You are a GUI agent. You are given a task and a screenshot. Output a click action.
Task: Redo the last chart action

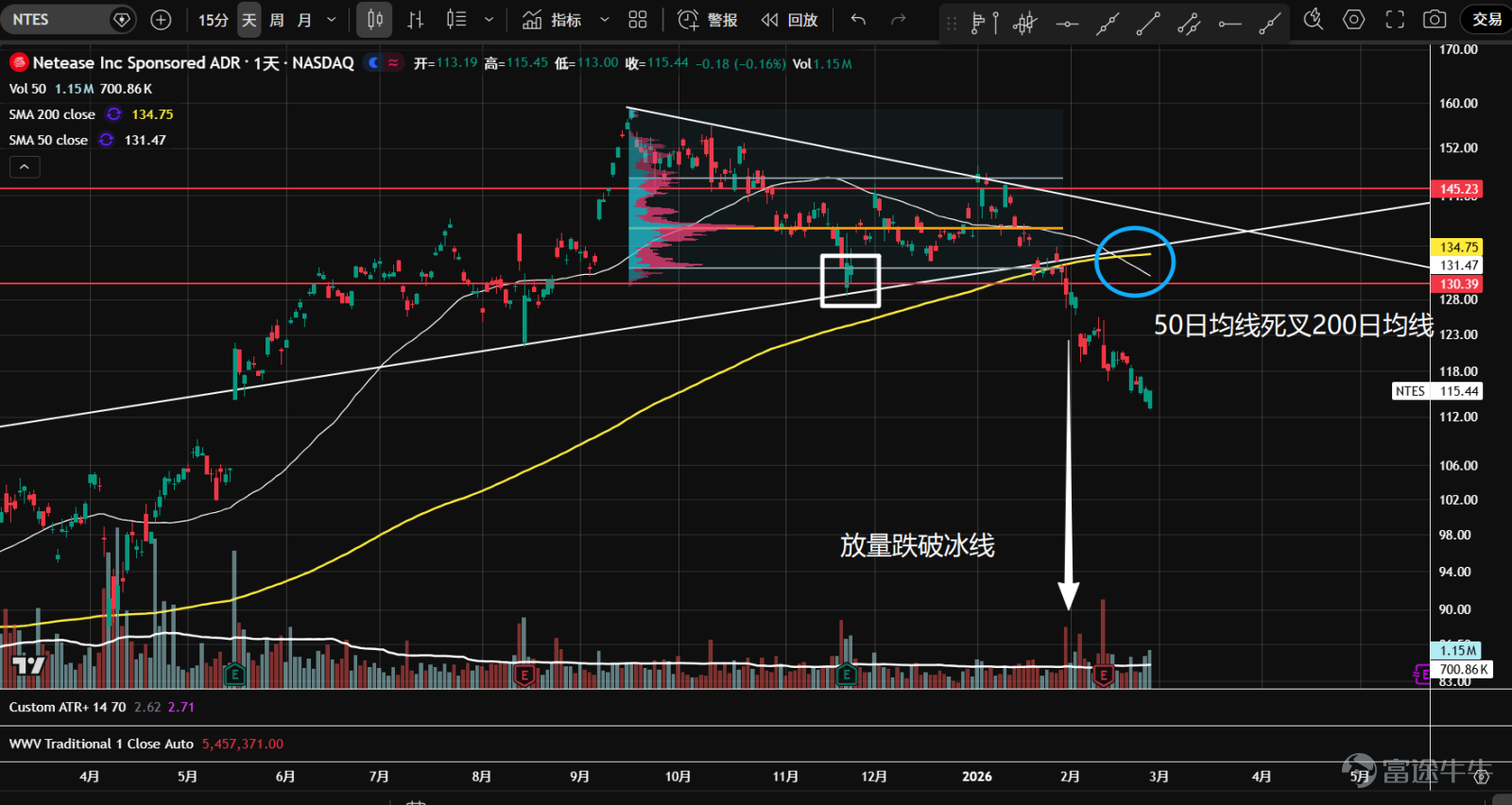click(x=899, y=19)
